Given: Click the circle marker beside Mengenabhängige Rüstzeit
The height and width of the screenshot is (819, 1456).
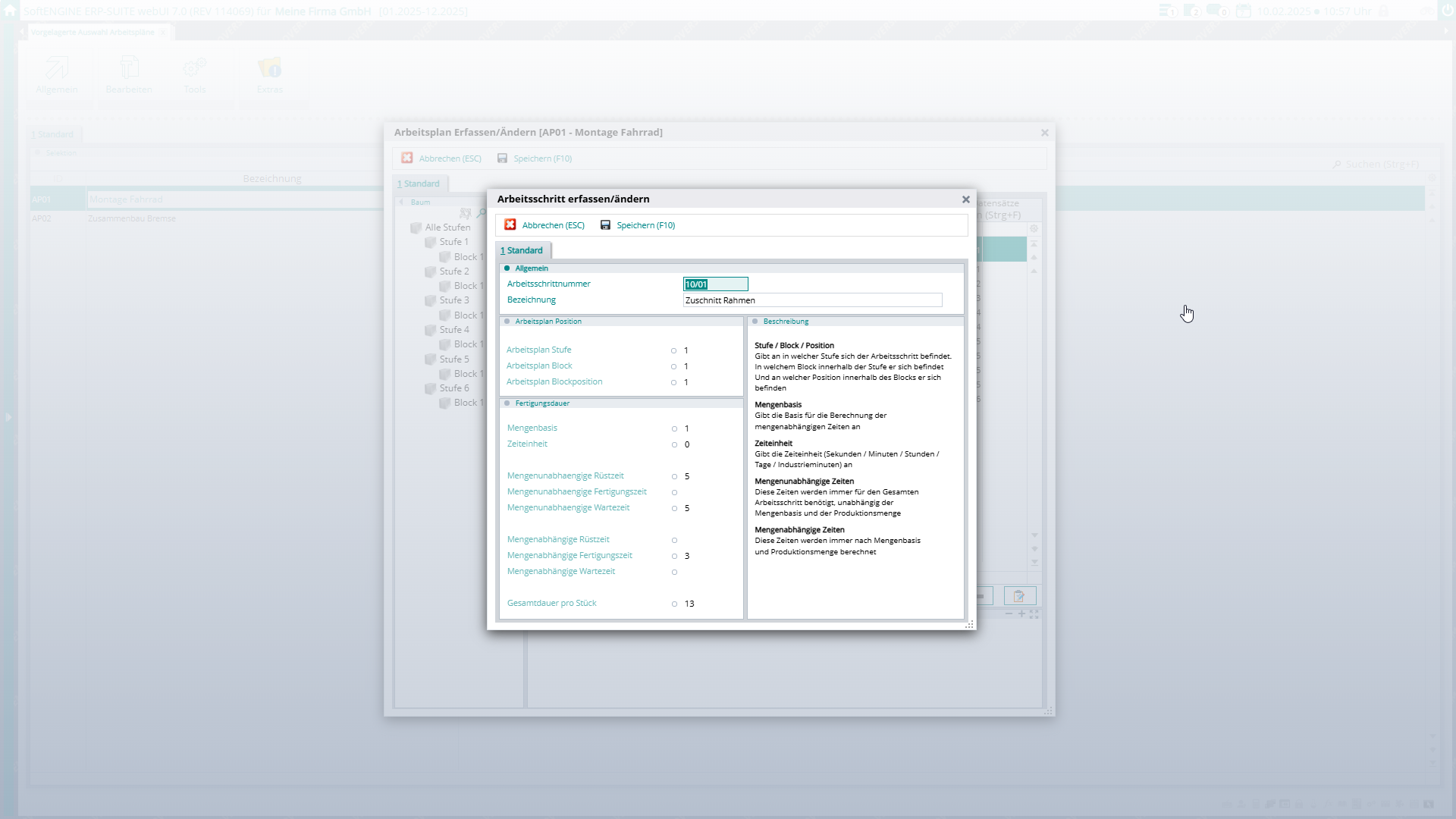Looking at the screenshot, I should point(674,540).
